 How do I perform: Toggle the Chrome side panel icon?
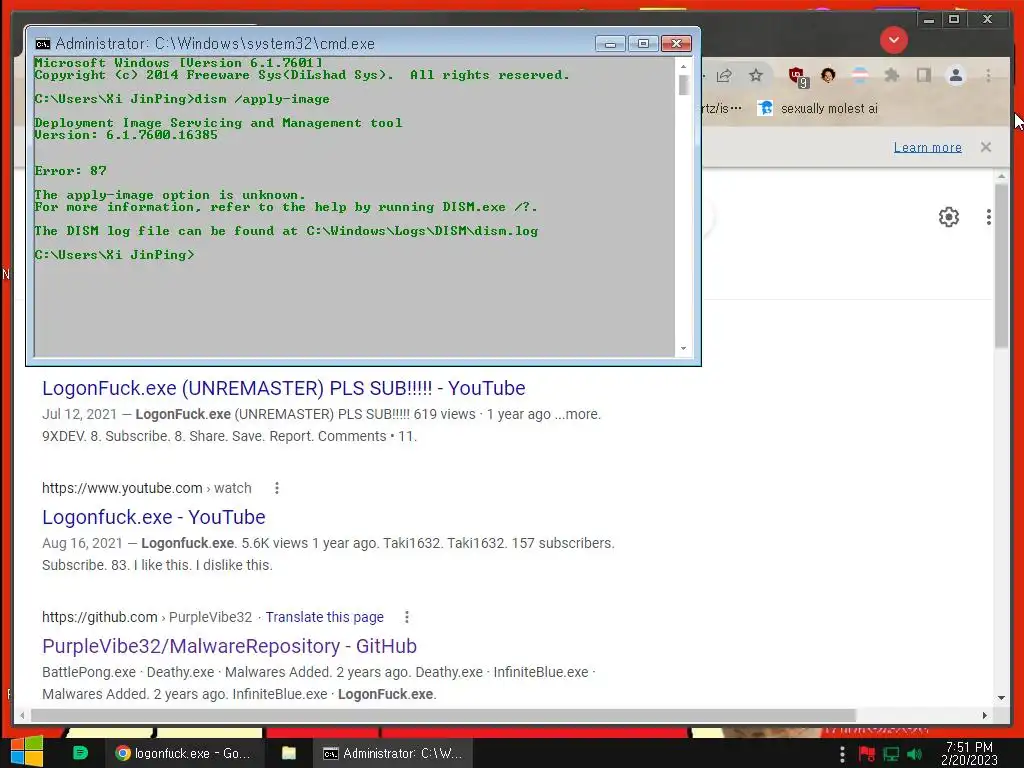click(x=923, y=76)
